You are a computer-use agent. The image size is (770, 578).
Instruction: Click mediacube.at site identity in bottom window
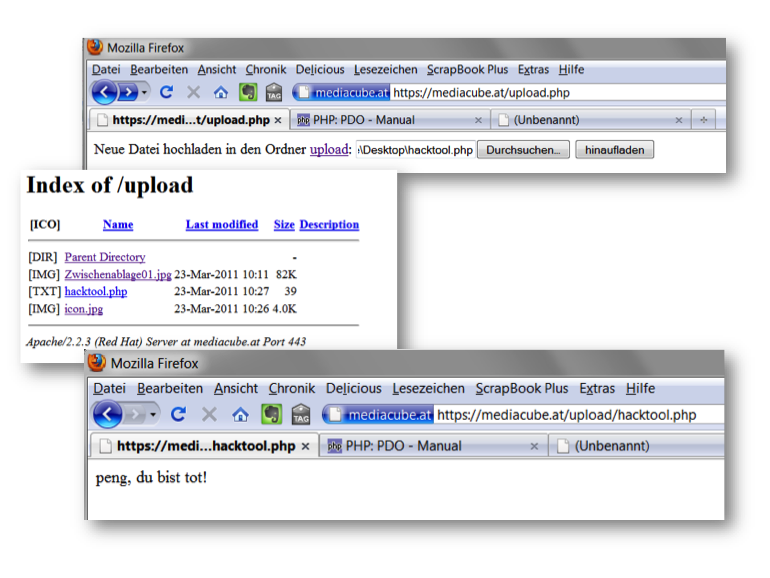(x=378, y=415)
